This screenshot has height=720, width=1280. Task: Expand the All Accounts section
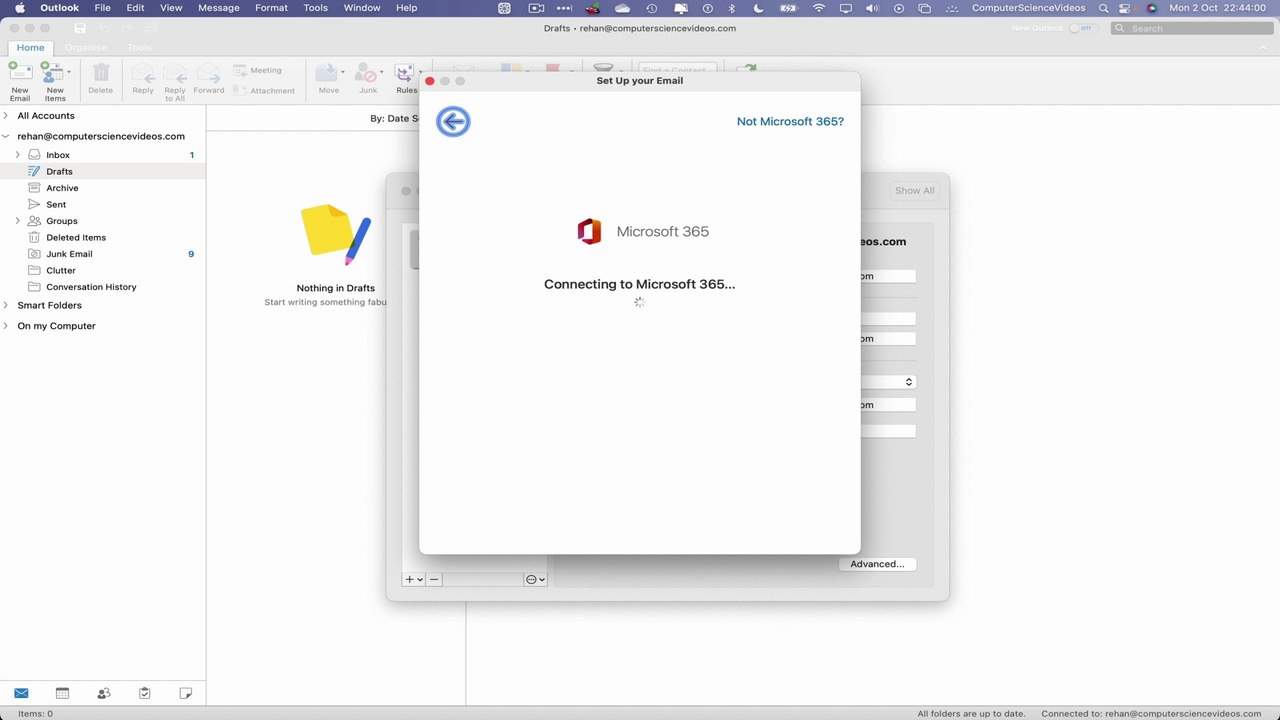[x=6, y=116]
